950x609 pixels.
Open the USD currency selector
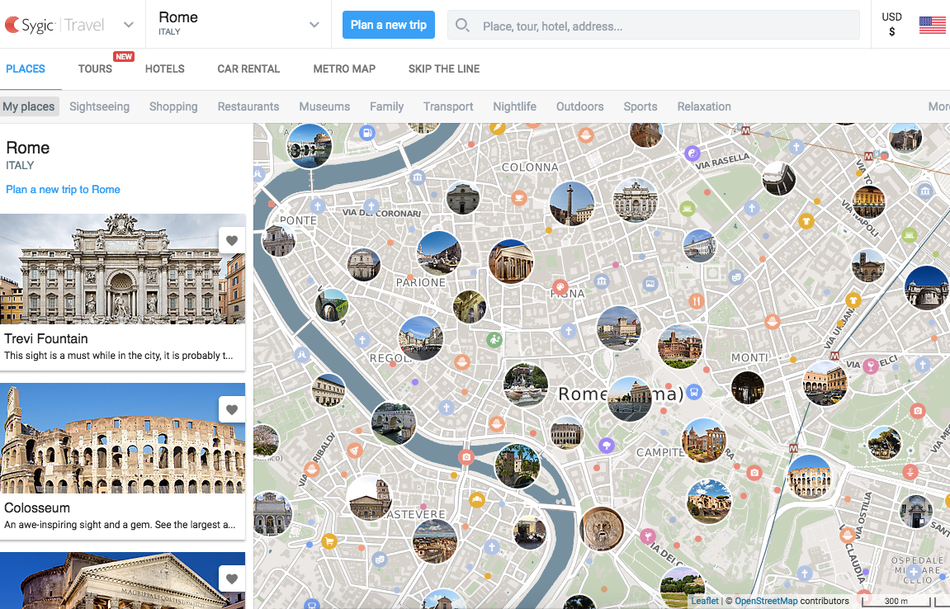(891, 25)
